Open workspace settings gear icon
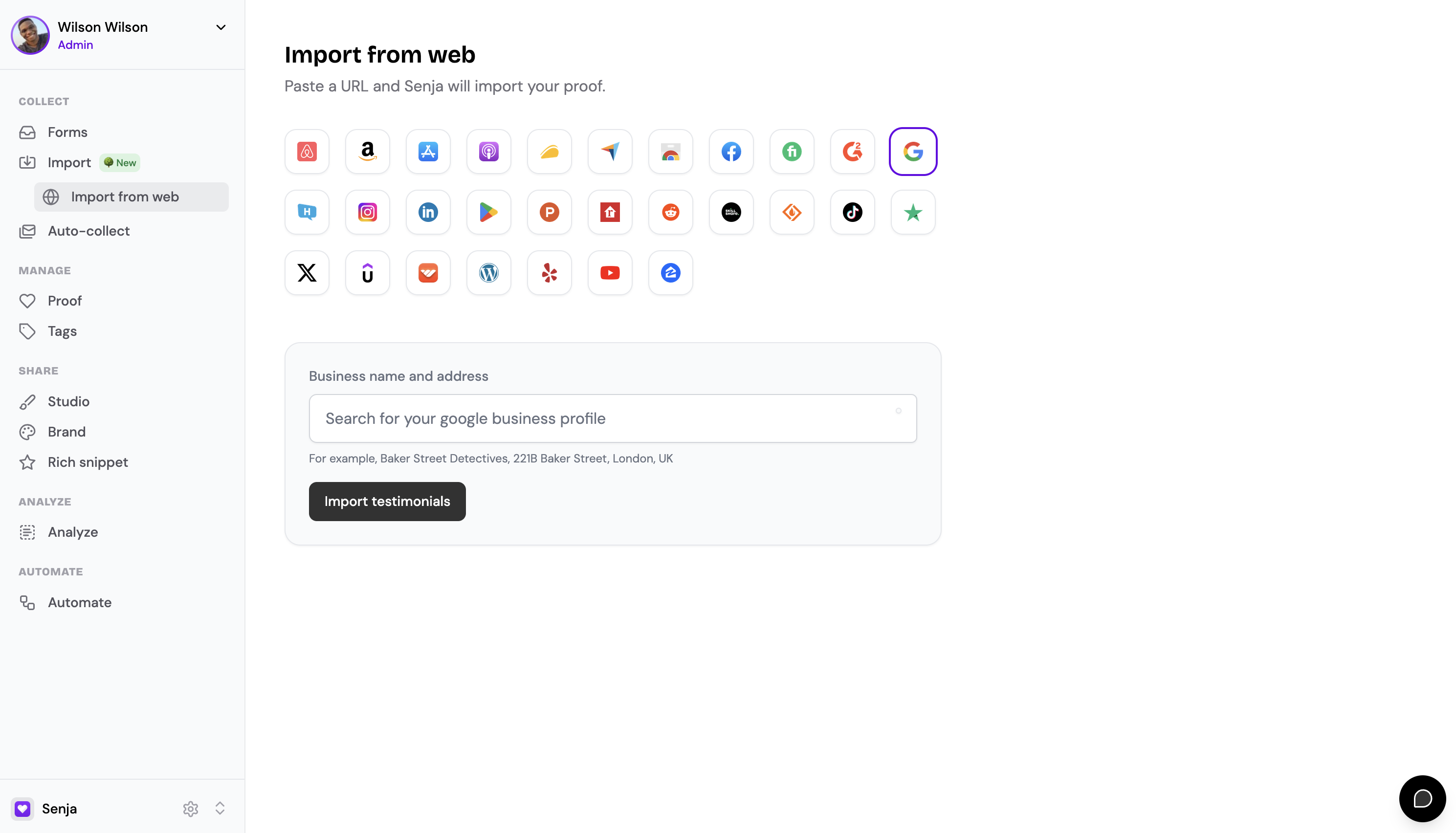 pos(191,809)
